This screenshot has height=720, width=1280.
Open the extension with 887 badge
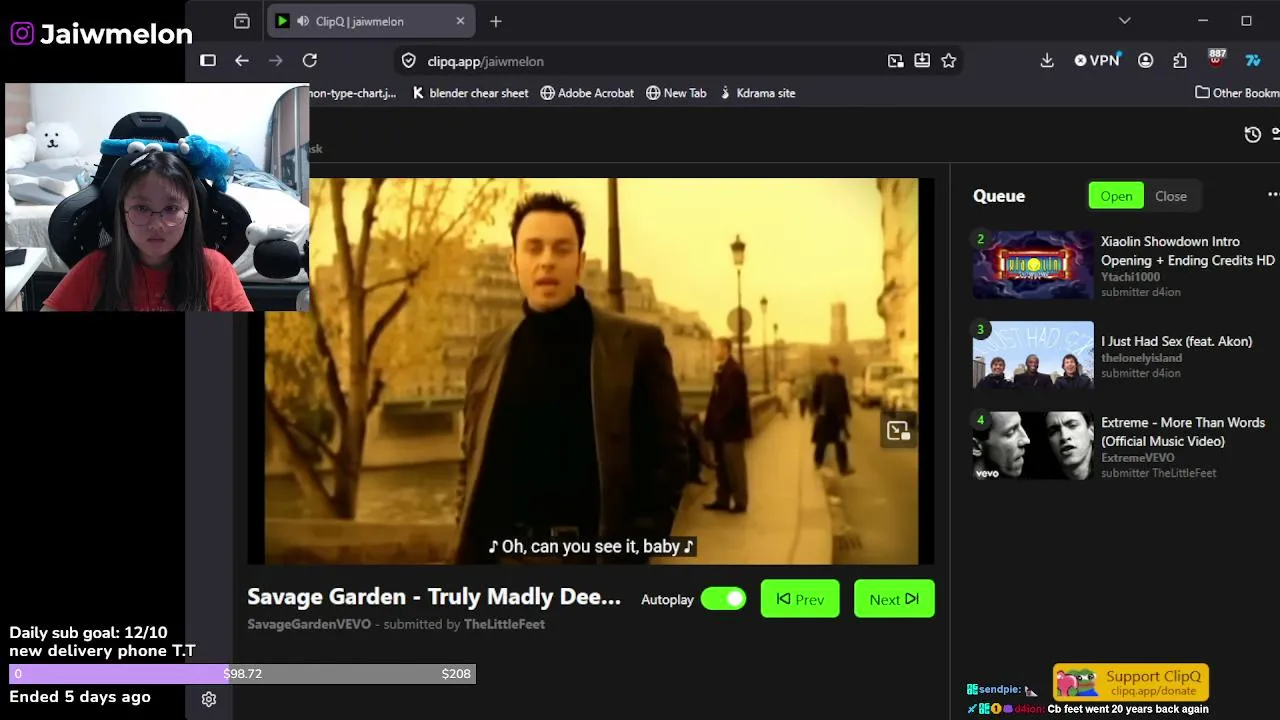pyautogui.click(x=1216, y=59)
